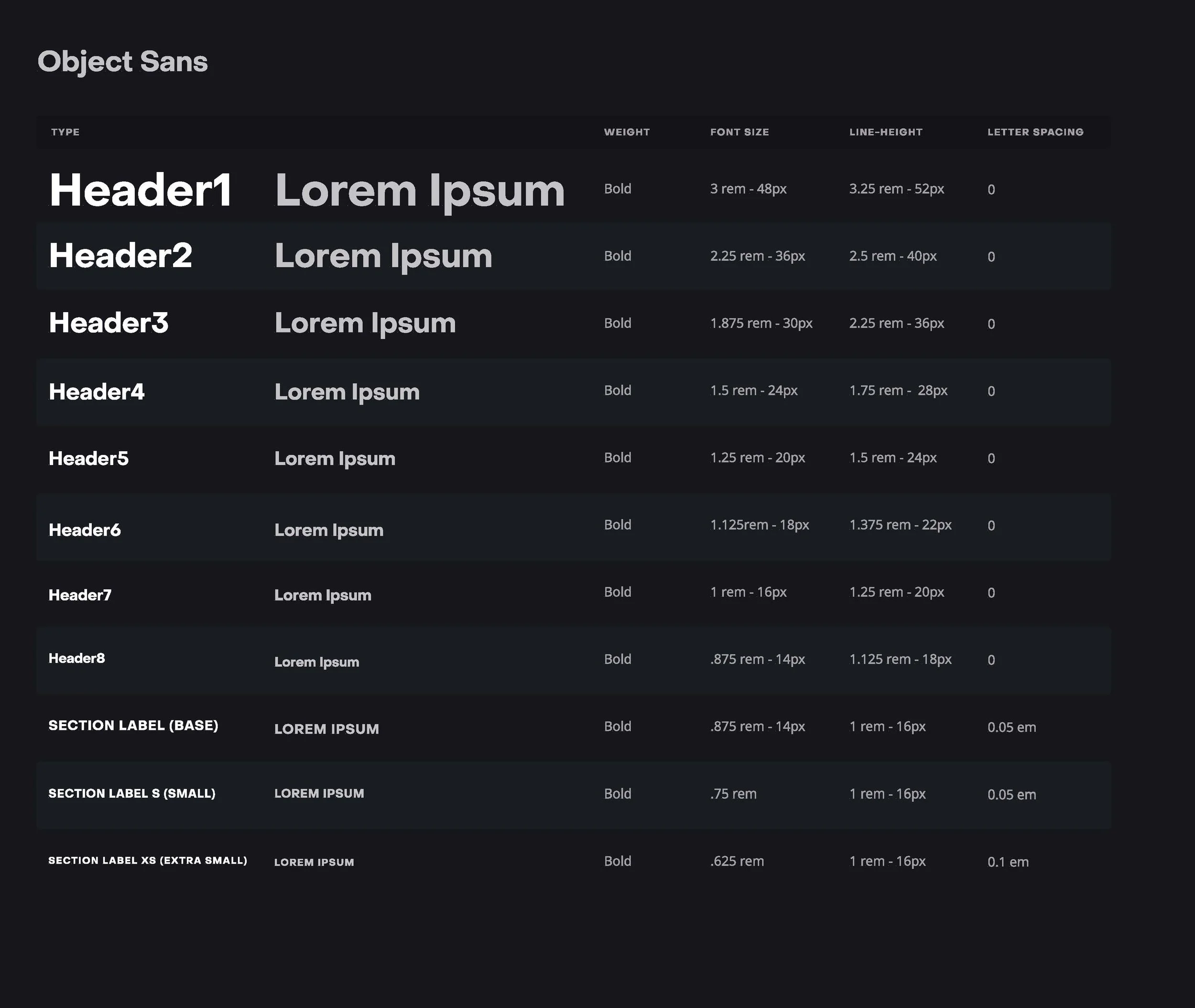Click the FONT SIZE column header

[x=739, y=132]
